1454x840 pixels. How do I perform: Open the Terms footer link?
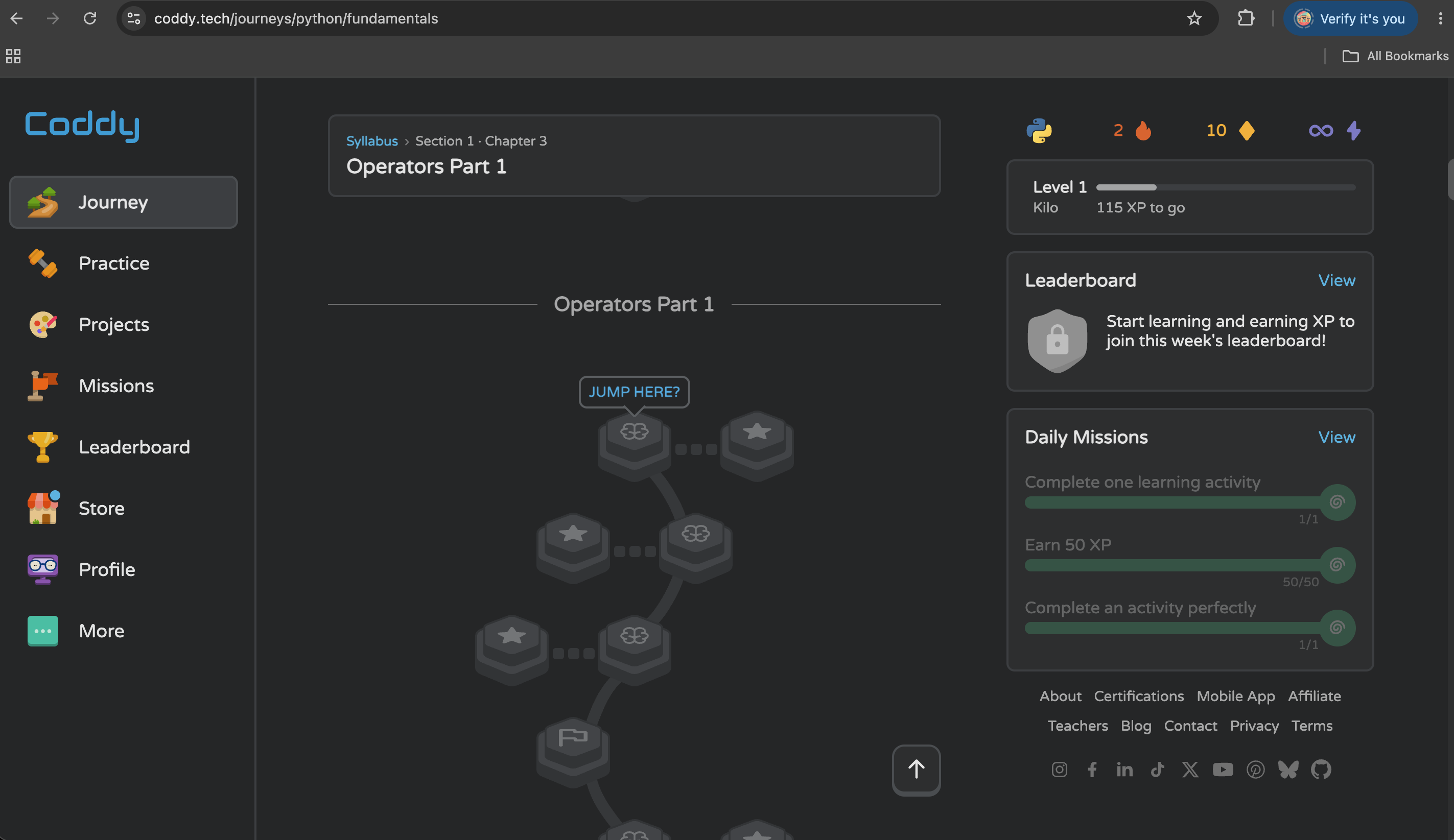pyautogui.click(x=1311, y=726)
